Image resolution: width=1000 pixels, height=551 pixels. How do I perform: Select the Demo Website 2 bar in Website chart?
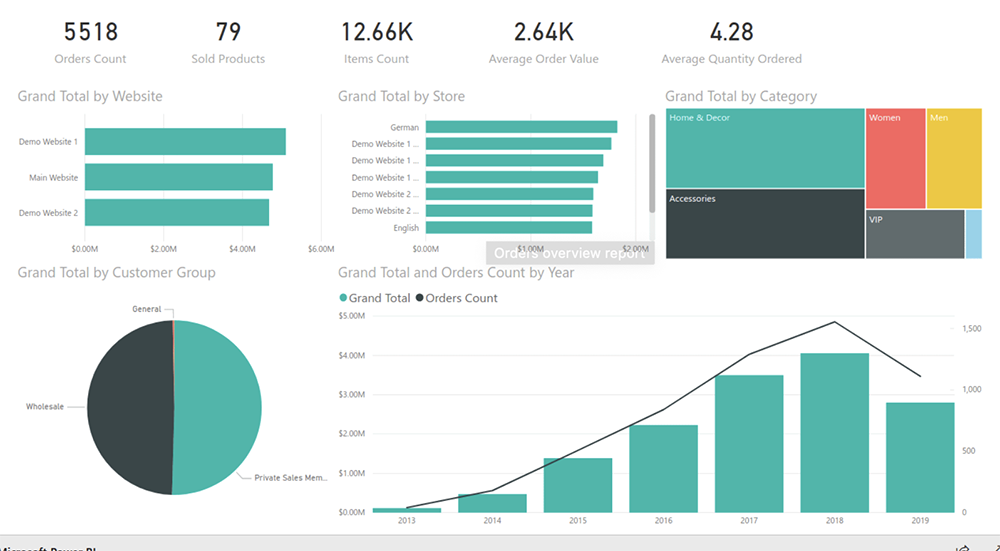point(177,212)
